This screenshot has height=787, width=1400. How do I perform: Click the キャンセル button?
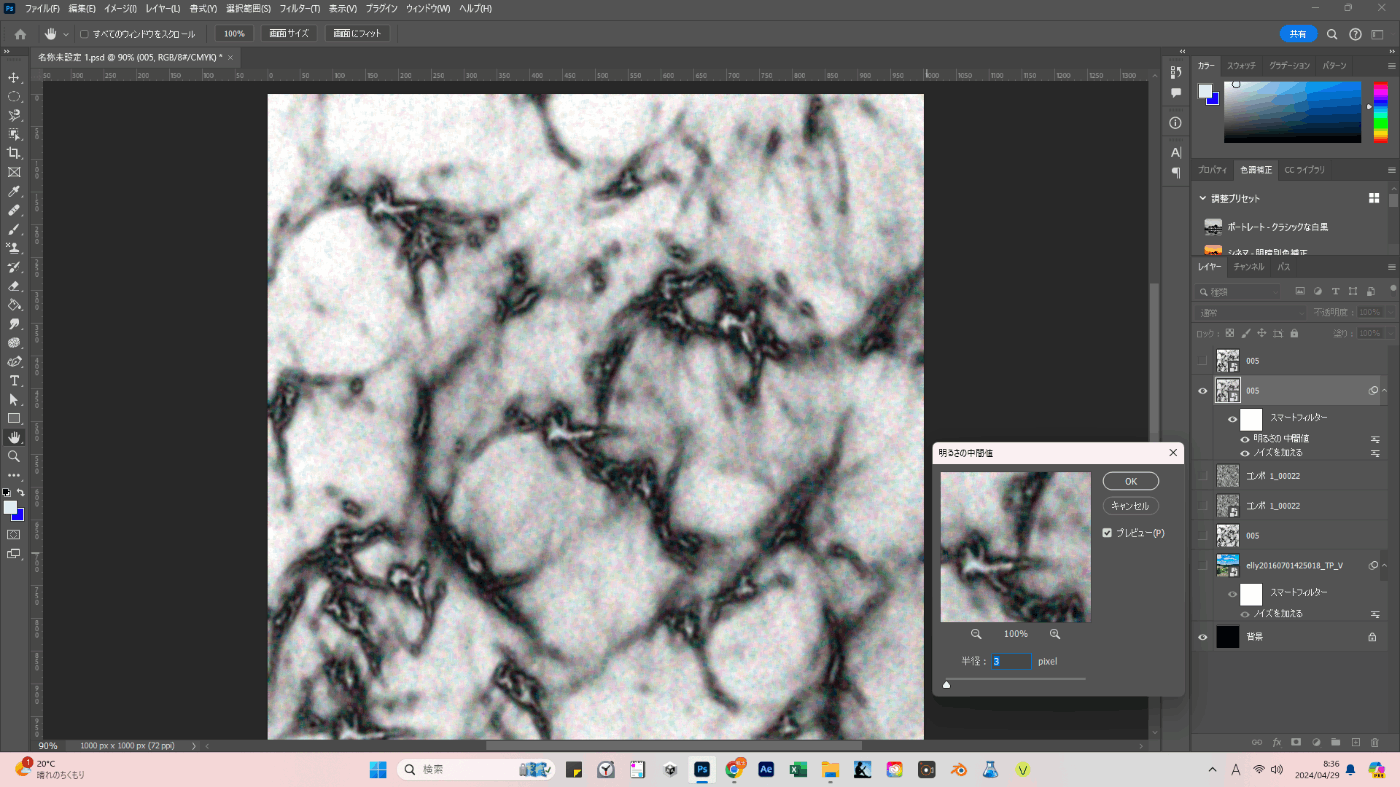point(1130,506)
